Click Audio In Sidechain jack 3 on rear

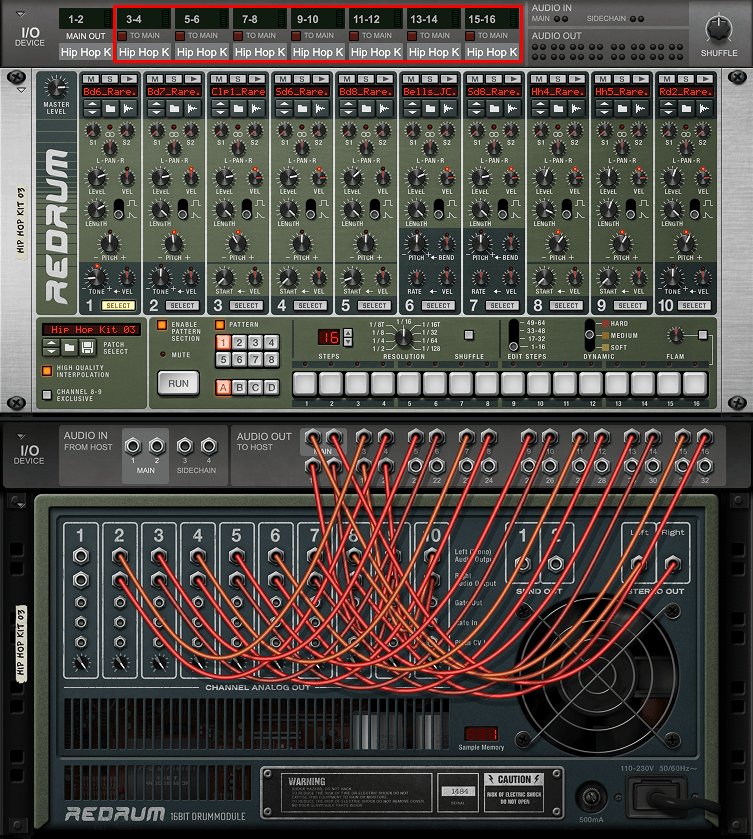point(185,446)
